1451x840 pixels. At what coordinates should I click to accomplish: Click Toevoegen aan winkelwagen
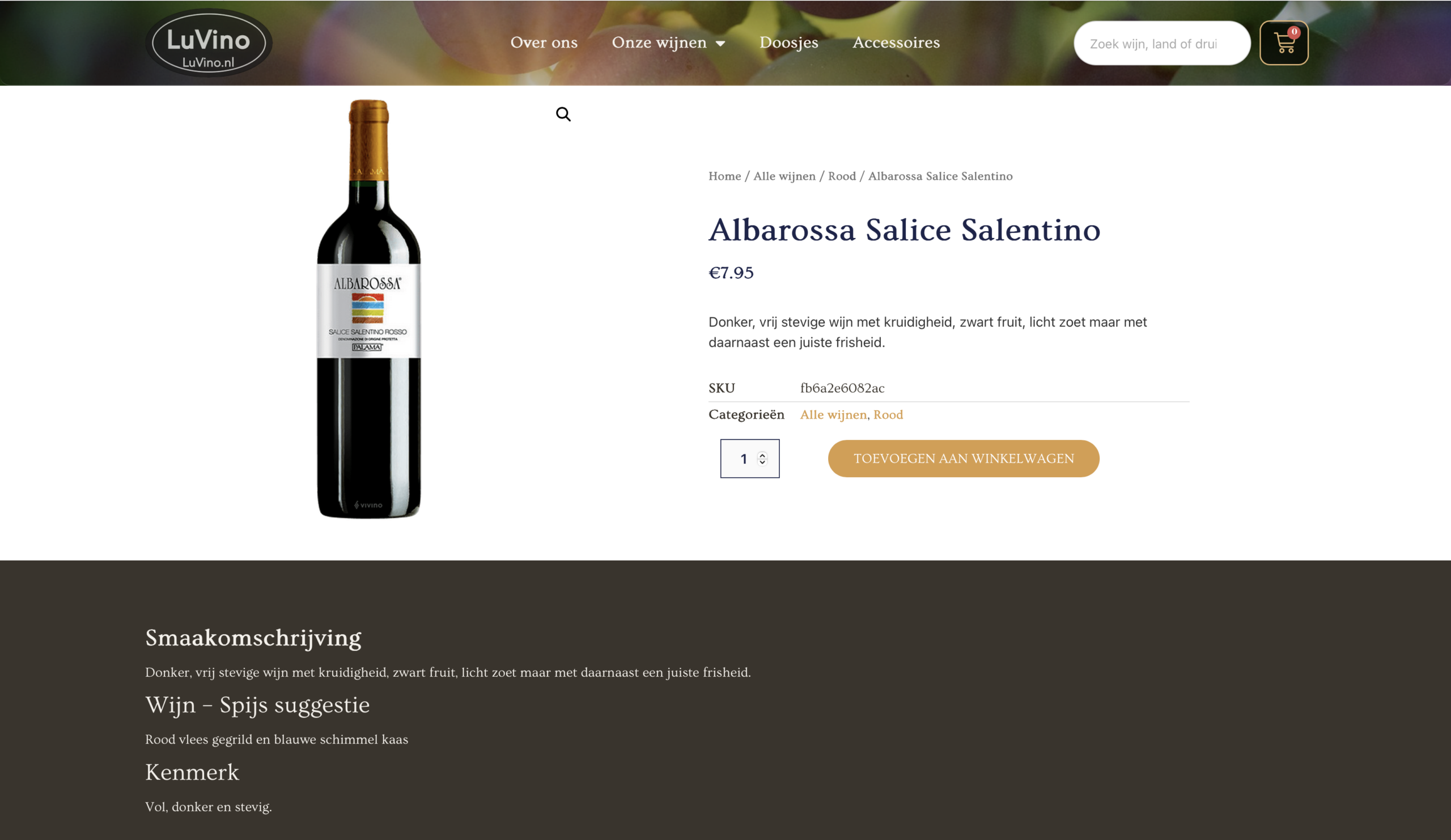pyautogui.click(x=964, y=459)
